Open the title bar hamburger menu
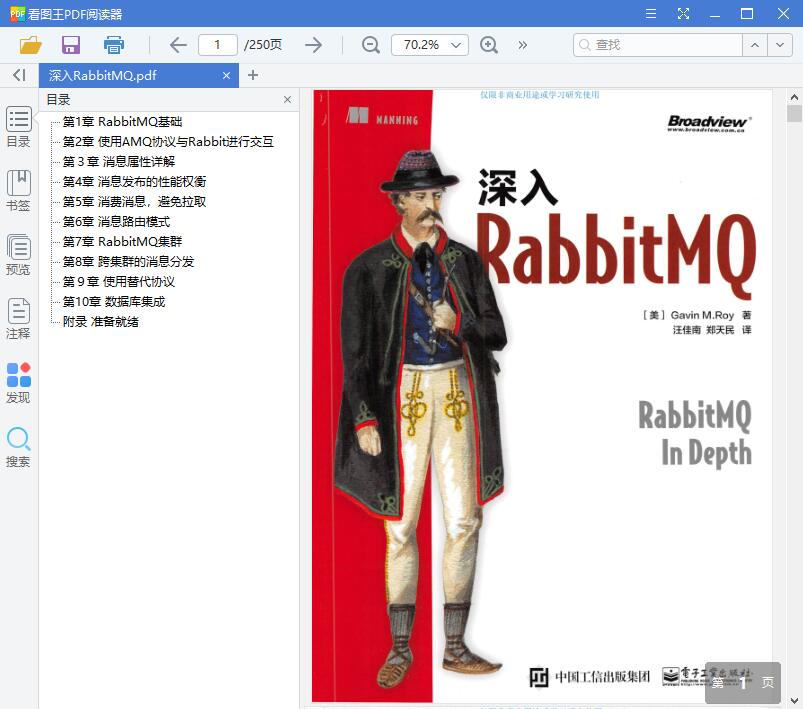The height and width of the screenshot is (709, 803). [650, 13]
